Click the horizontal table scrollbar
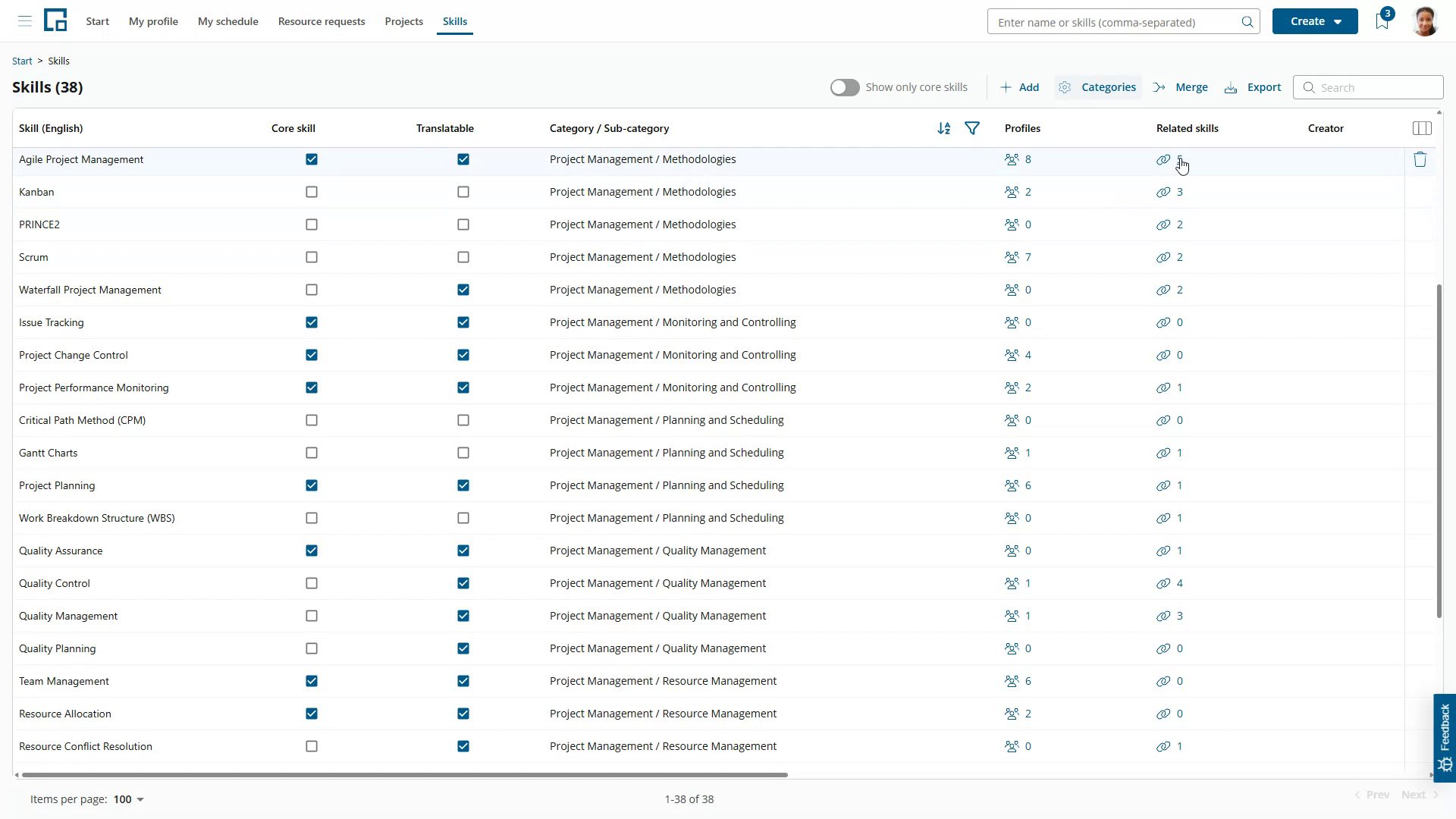This screenshot has height=819, width=1456. (405, 775)
